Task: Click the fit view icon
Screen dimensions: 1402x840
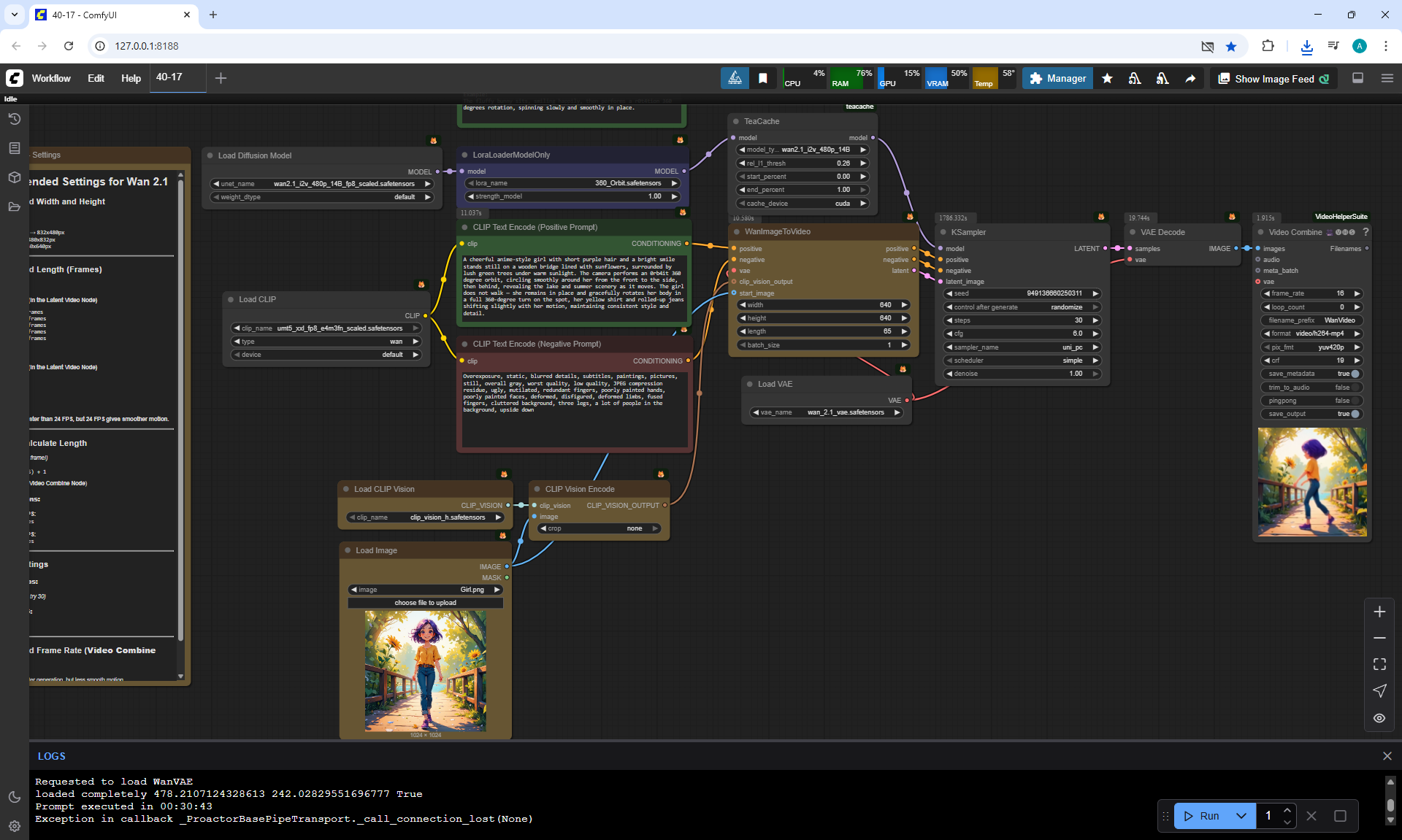Action: click(x=1379, y=664)
